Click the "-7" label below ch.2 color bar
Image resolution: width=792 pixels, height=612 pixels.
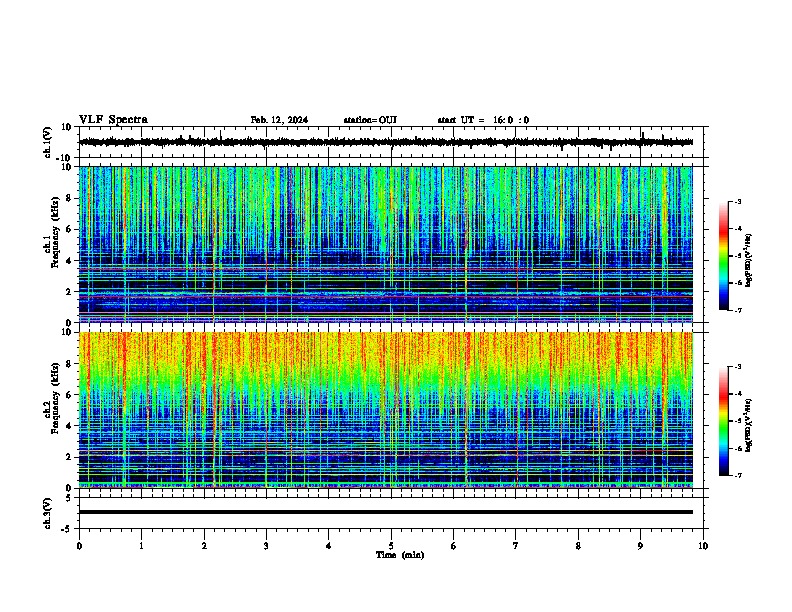(737, 475)
